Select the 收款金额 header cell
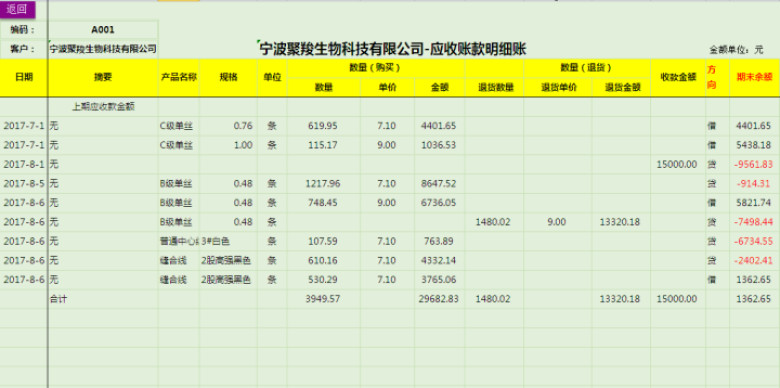 (x=678, y=78)
